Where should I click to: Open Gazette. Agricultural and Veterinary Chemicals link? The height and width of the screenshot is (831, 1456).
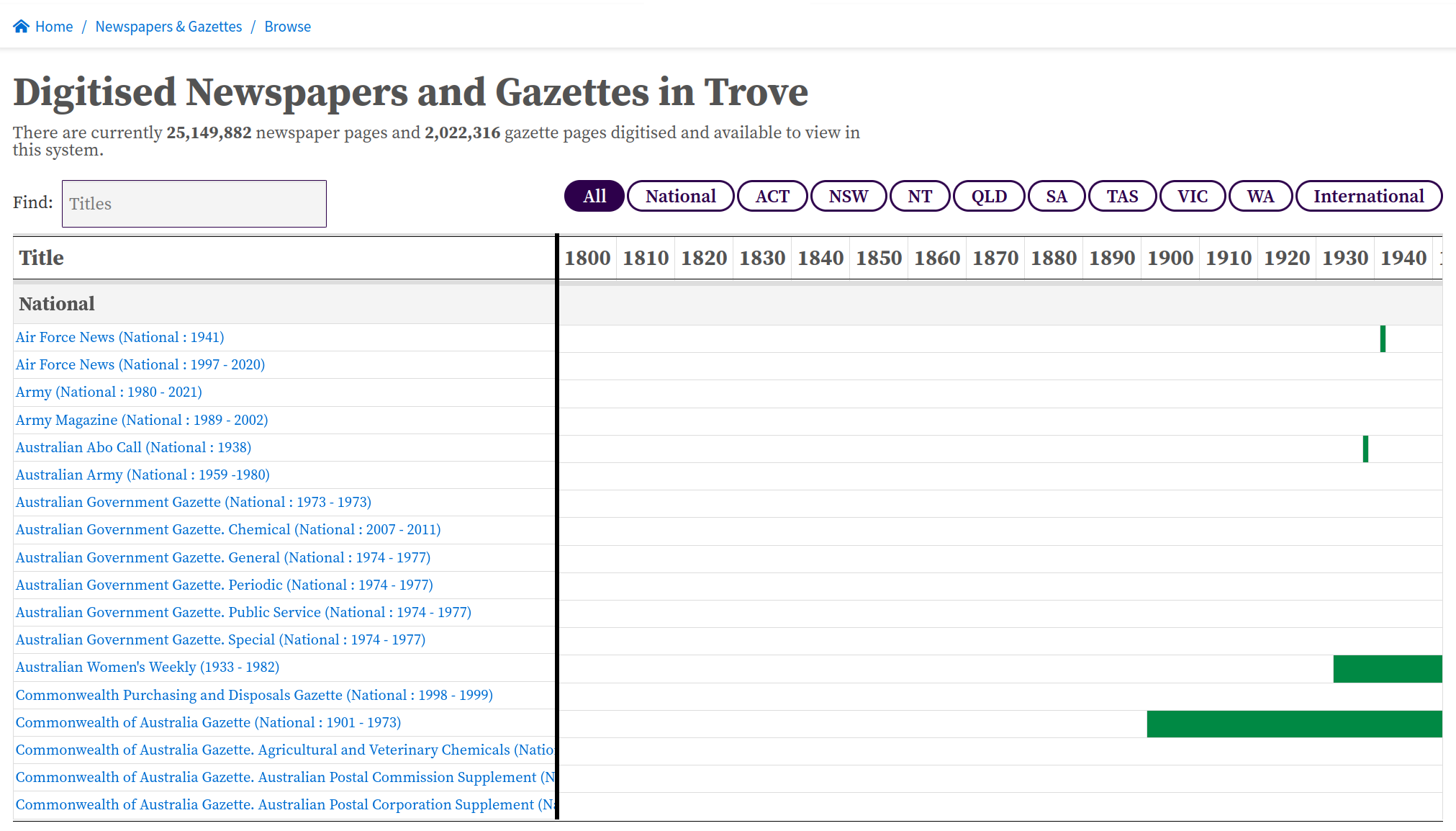[x=285, y=750]
